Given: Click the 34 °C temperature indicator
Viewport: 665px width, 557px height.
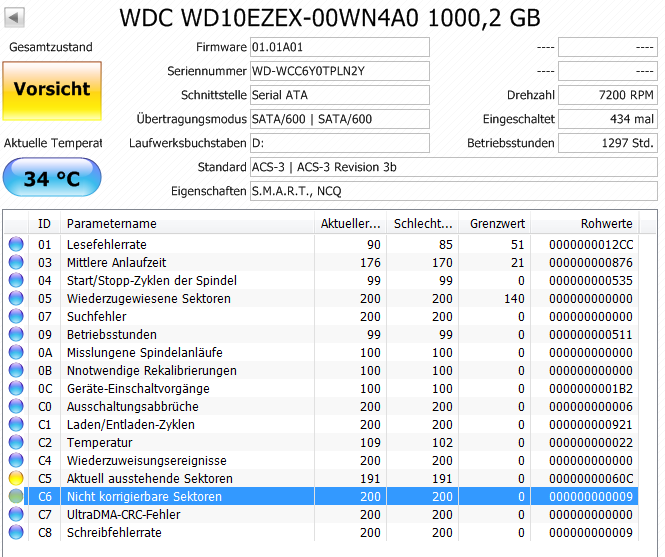Looking at the screenshot, I should coord(52,177).
